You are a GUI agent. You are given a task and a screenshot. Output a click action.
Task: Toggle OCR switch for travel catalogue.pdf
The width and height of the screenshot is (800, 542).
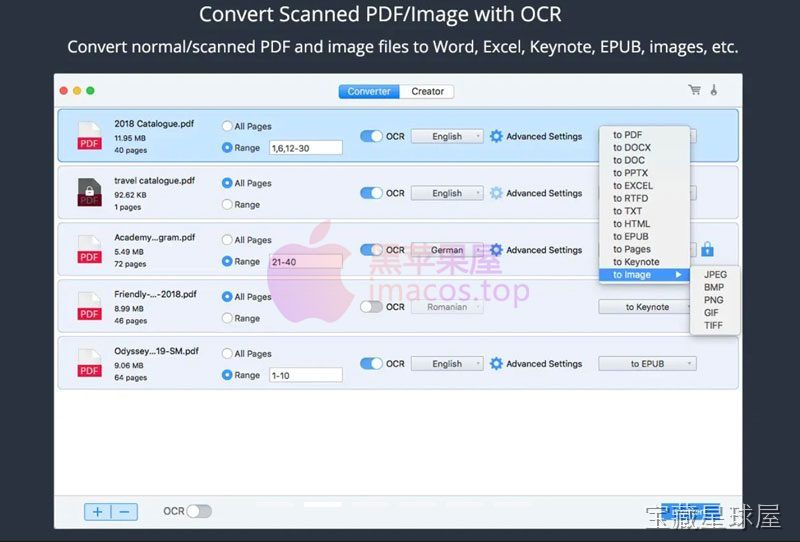[x=371, y=193]
